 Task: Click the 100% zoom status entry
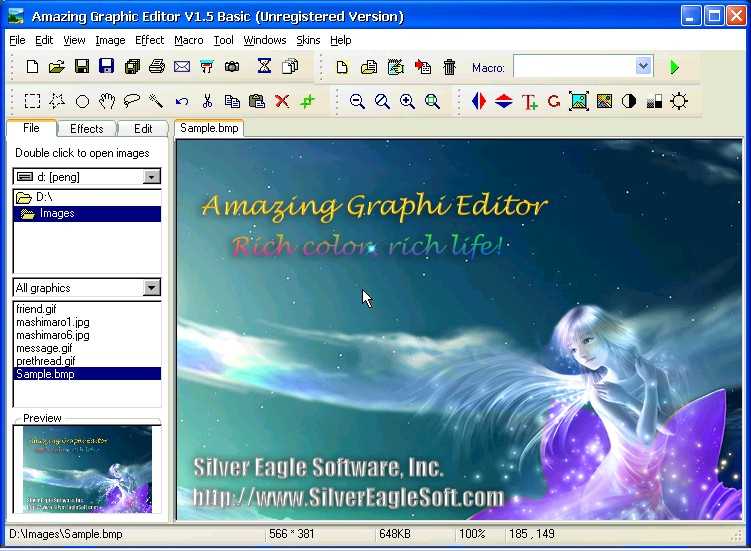(x=472, y=534)
